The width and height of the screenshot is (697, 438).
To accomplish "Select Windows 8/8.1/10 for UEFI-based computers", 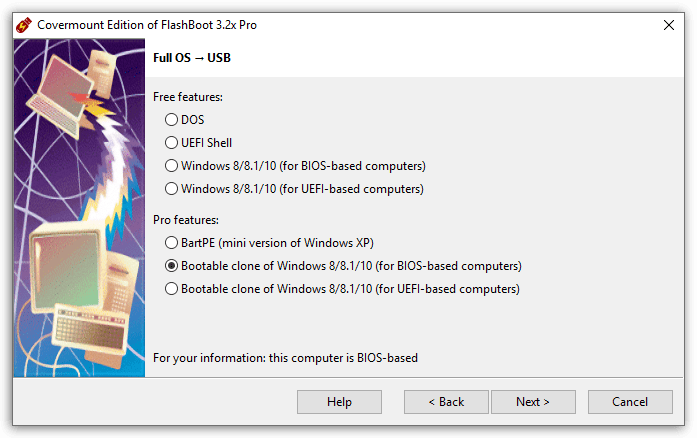I will point(294,189).
